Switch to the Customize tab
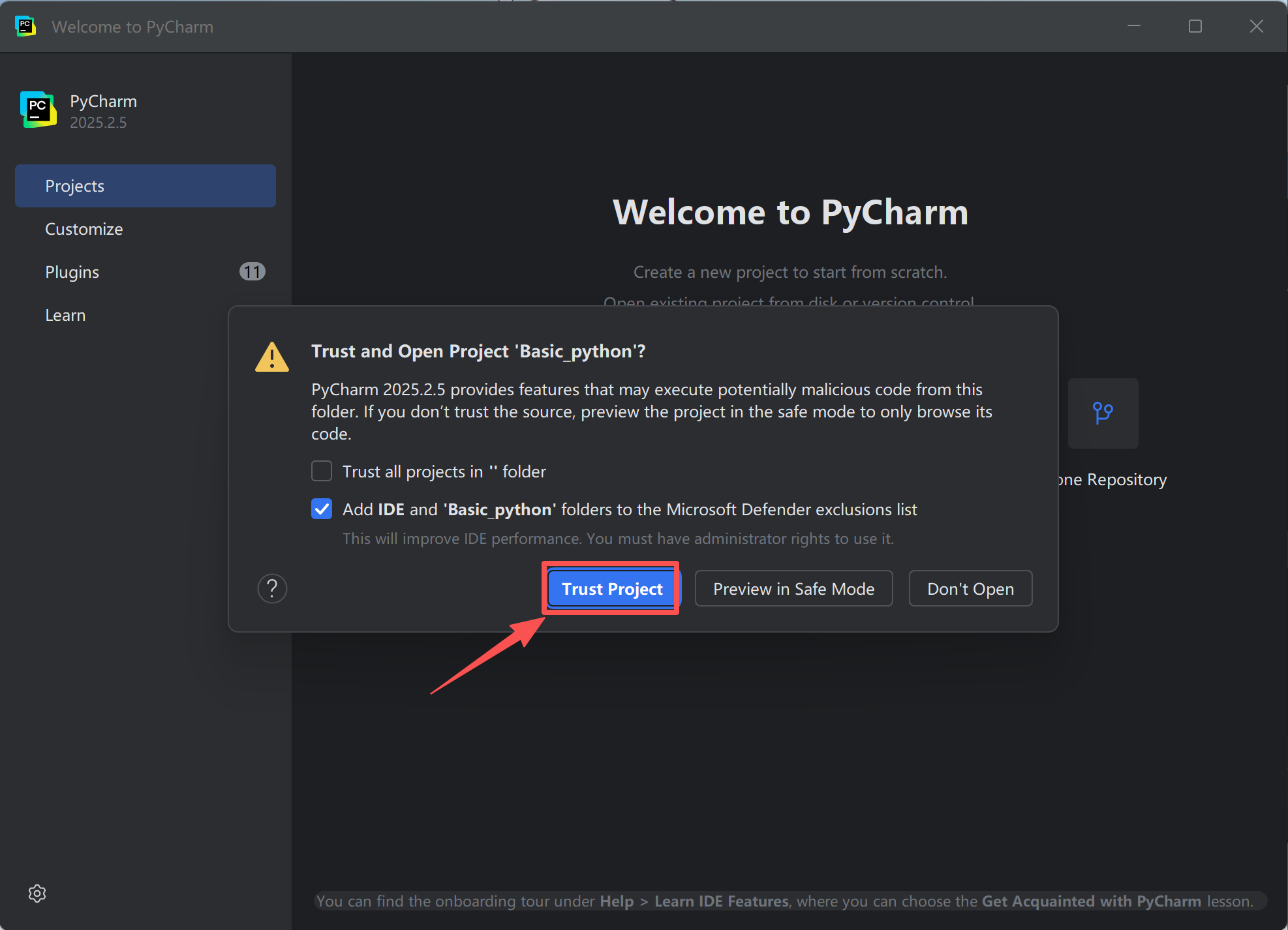This screenshot has height=930, width=1288. [84, 229]
